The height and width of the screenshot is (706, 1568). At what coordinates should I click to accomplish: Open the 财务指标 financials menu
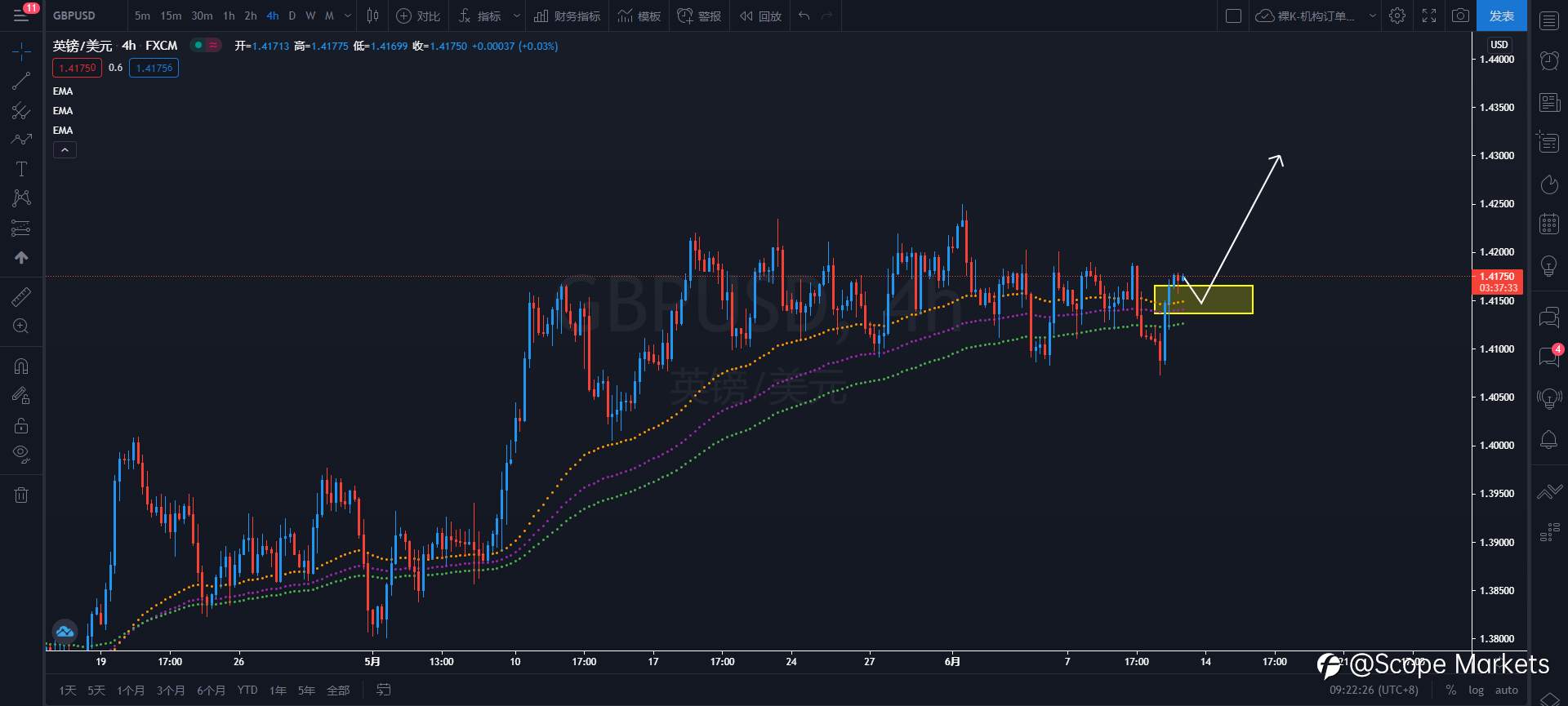coord(568,16)
